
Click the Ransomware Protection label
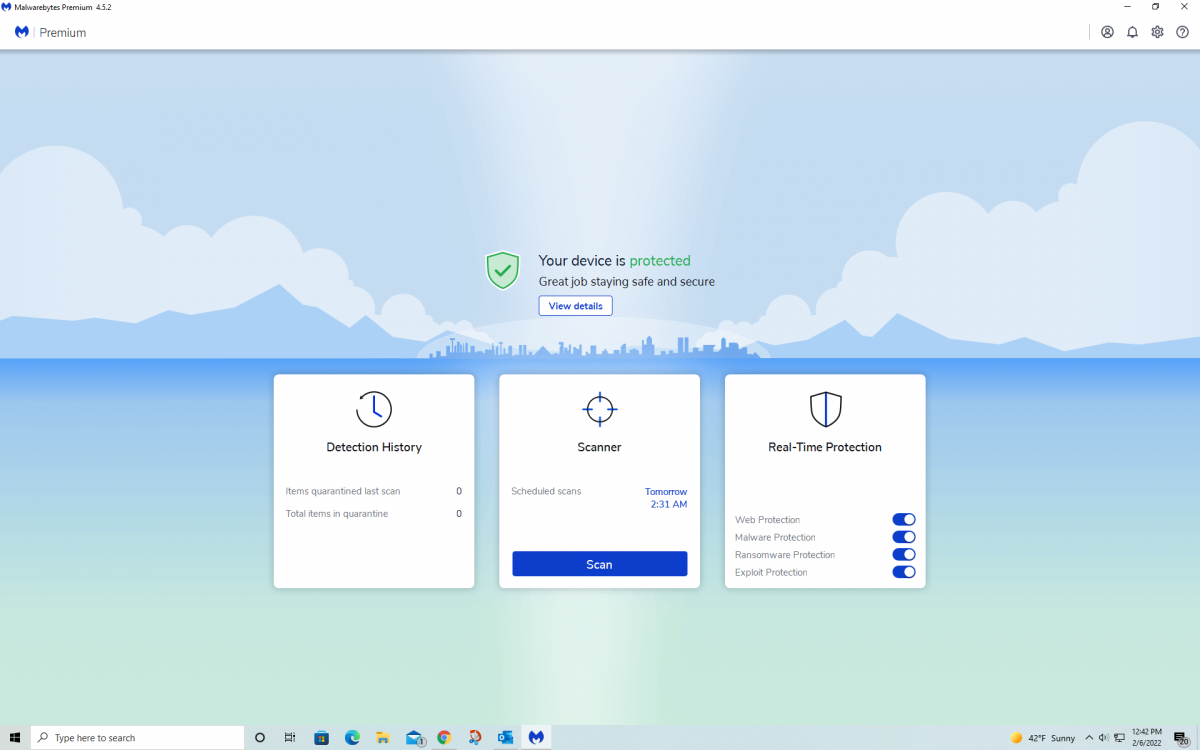tap(785, 555)
